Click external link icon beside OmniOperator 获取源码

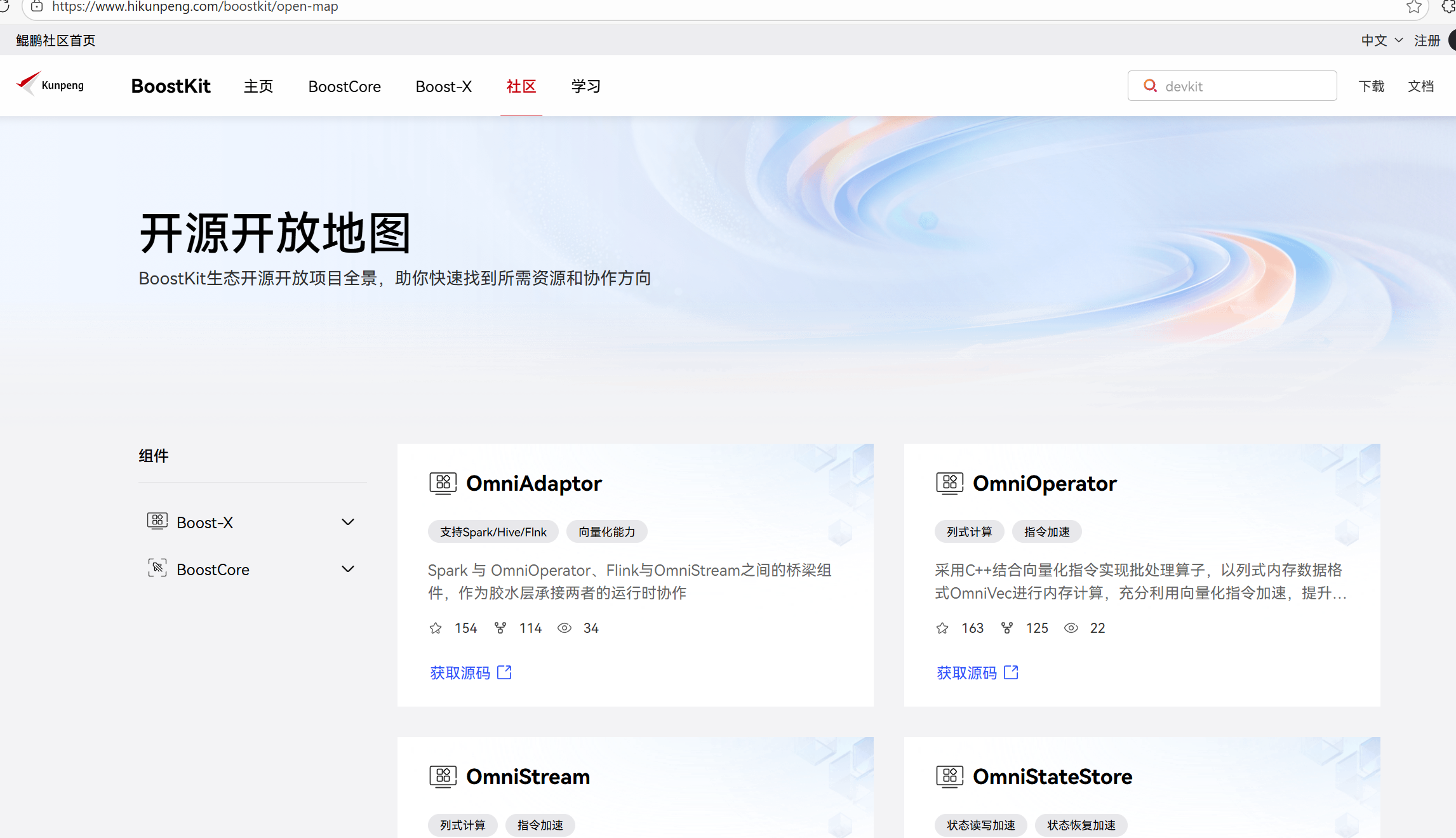tap(1012, 672)
